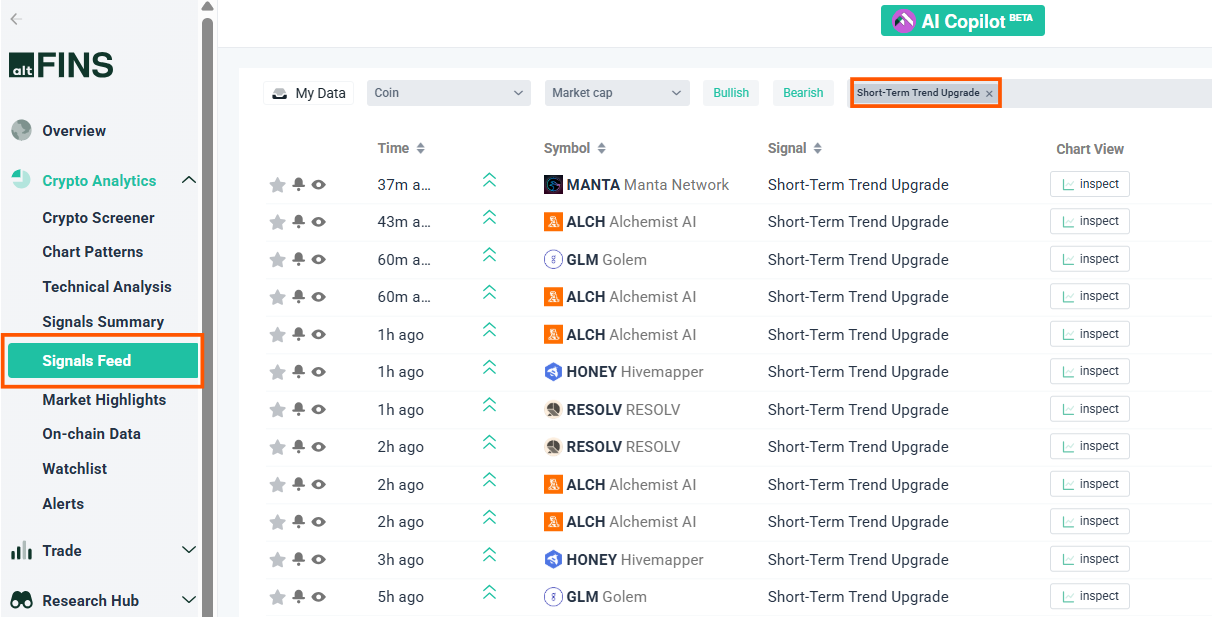Click the MANTA coin logo icon

pos(553,185)
